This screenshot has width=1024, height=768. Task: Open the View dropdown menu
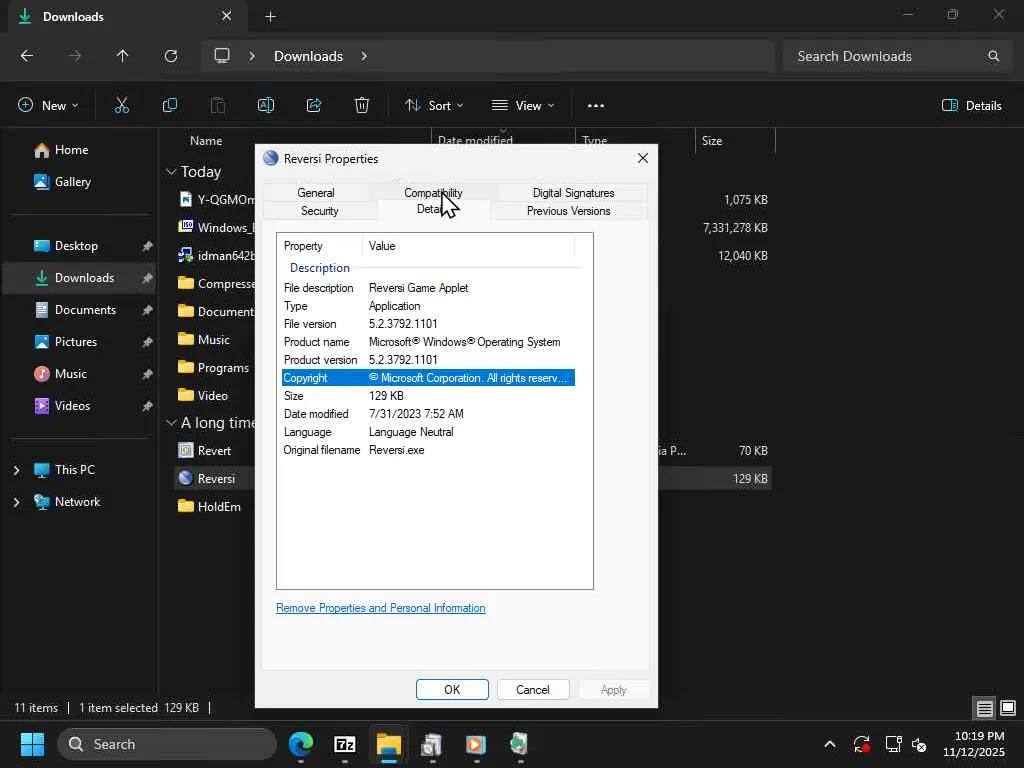pyautogui.click(x=522, y=105)
